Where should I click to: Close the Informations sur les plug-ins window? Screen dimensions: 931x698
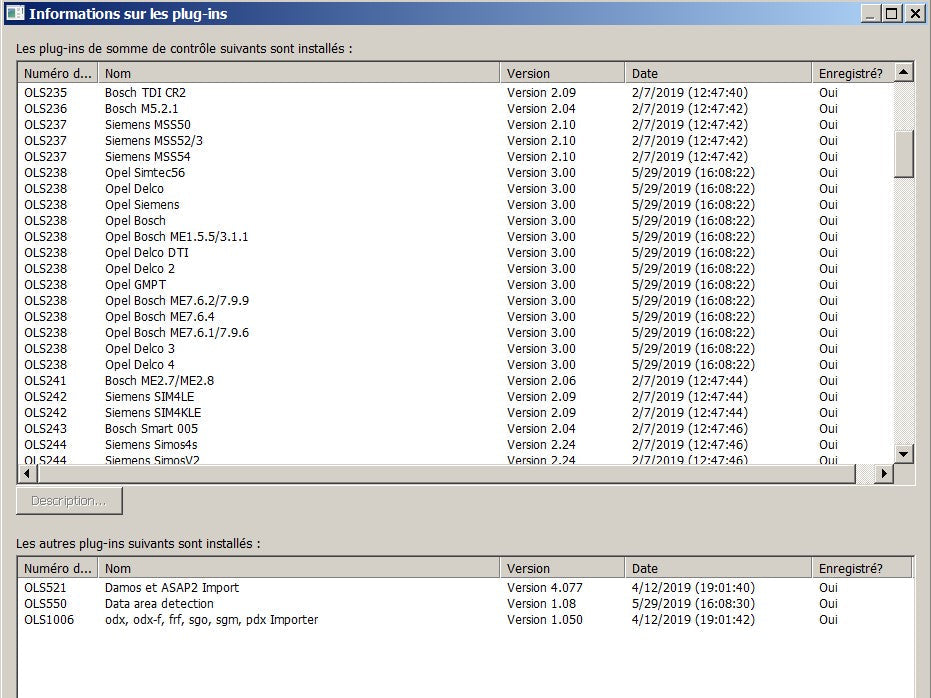pos(915,13)
